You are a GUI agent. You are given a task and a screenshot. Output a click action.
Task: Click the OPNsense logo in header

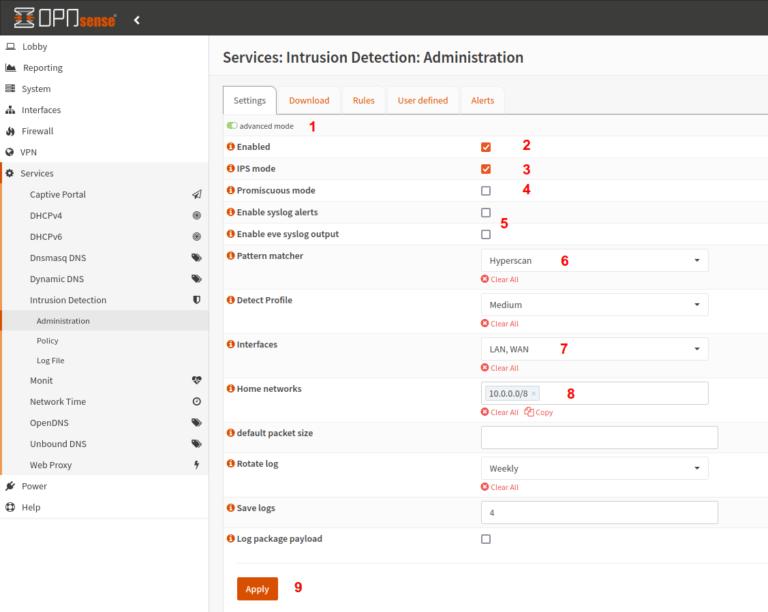click(x=65, y=18)
